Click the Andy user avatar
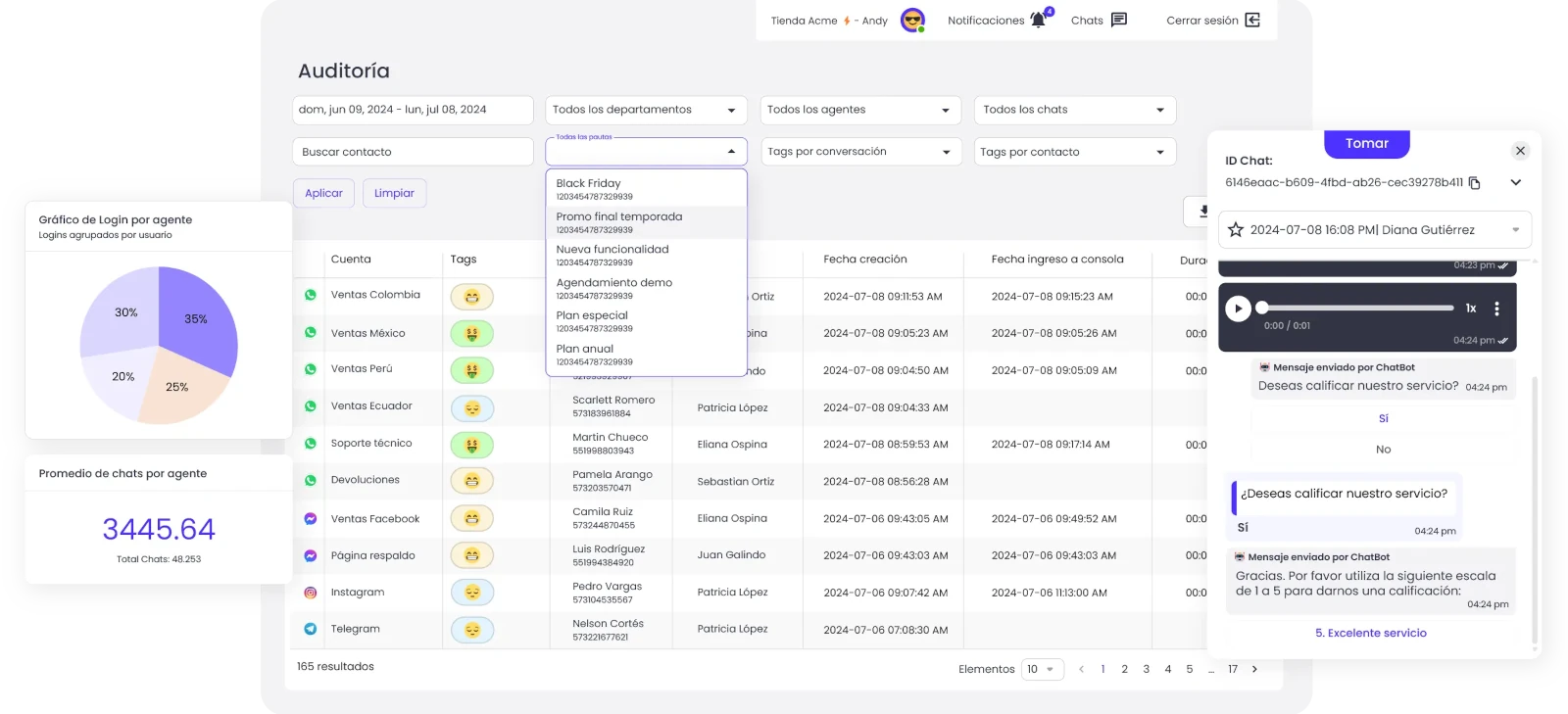 click(912, 20)
